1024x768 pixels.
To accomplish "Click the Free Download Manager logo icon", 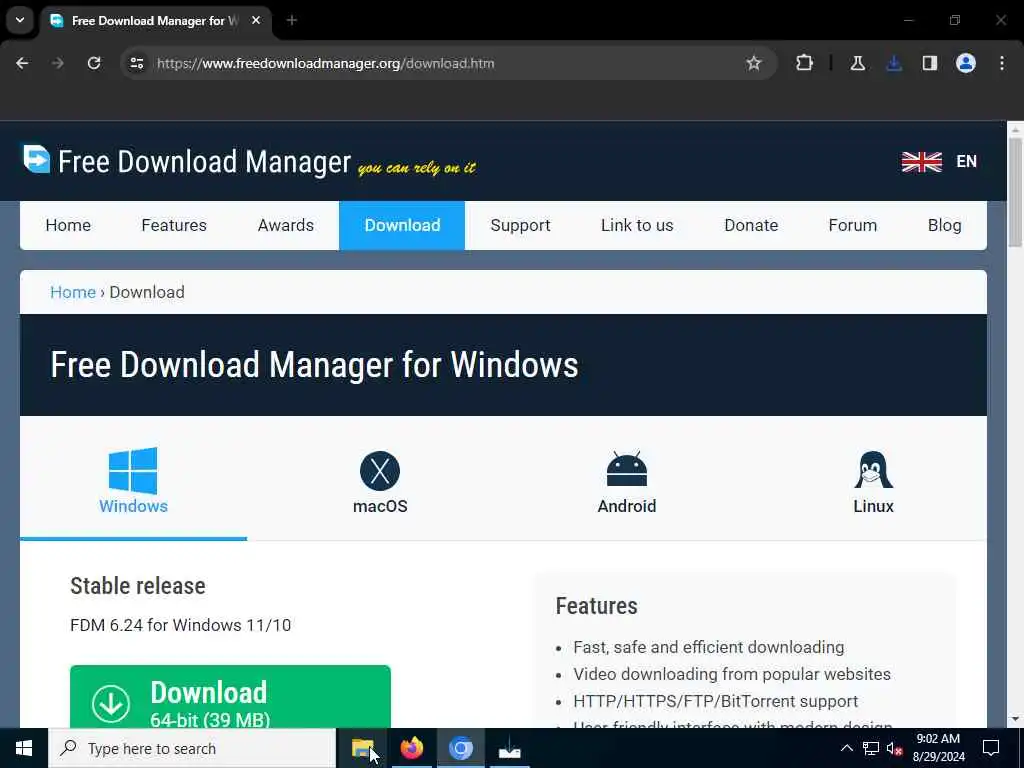I will pyautogui.click(x=36, y=159).
